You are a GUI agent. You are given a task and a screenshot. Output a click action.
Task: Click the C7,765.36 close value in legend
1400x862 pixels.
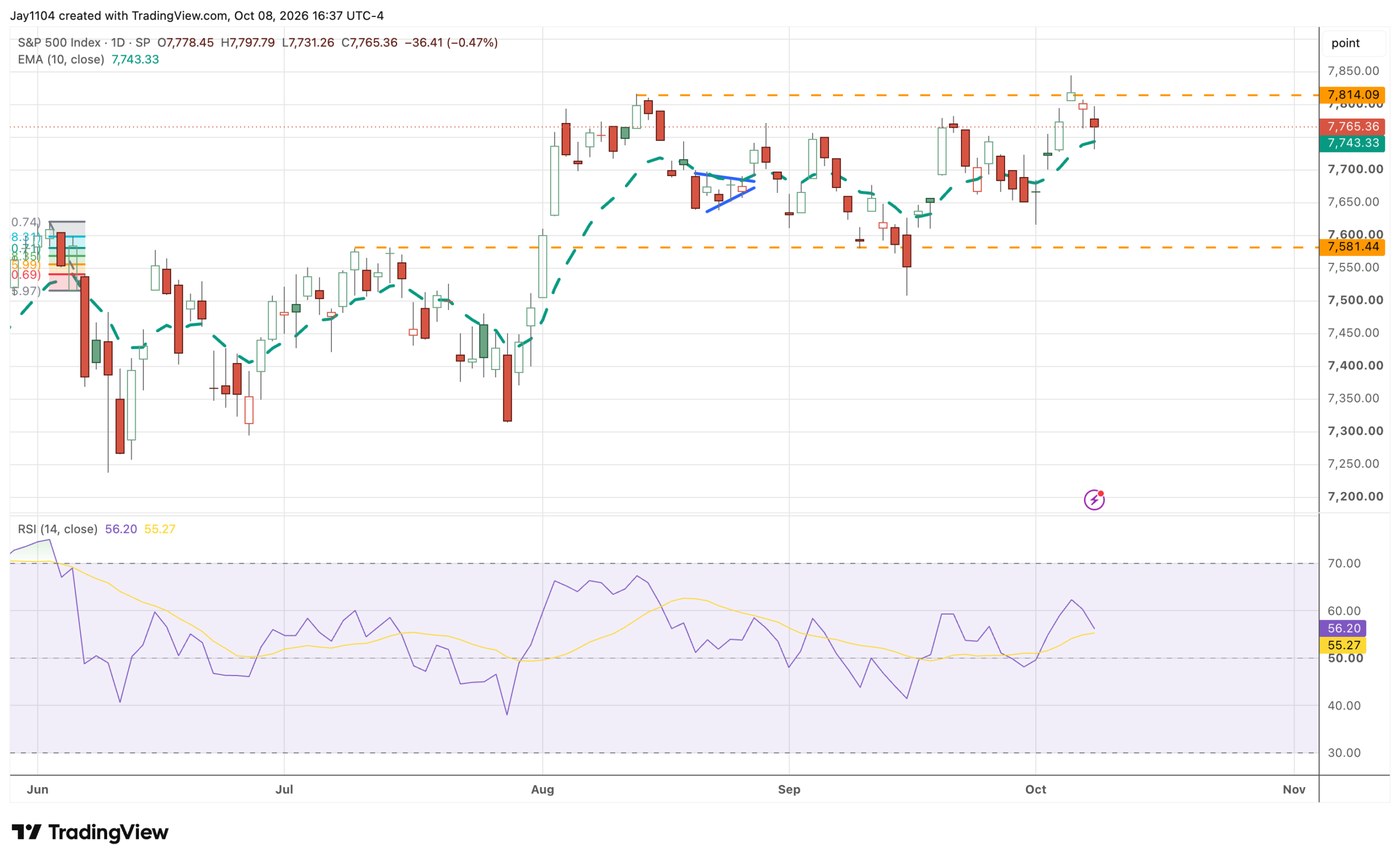[370, 43]
